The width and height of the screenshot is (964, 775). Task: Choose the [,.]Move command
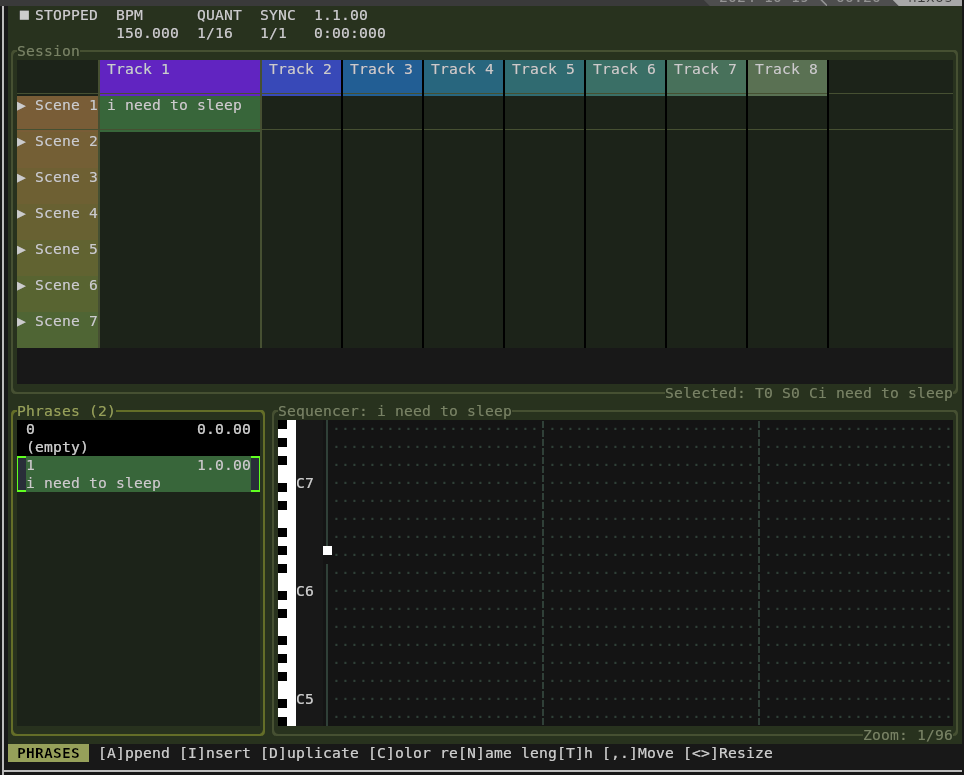tap(639, 753)
